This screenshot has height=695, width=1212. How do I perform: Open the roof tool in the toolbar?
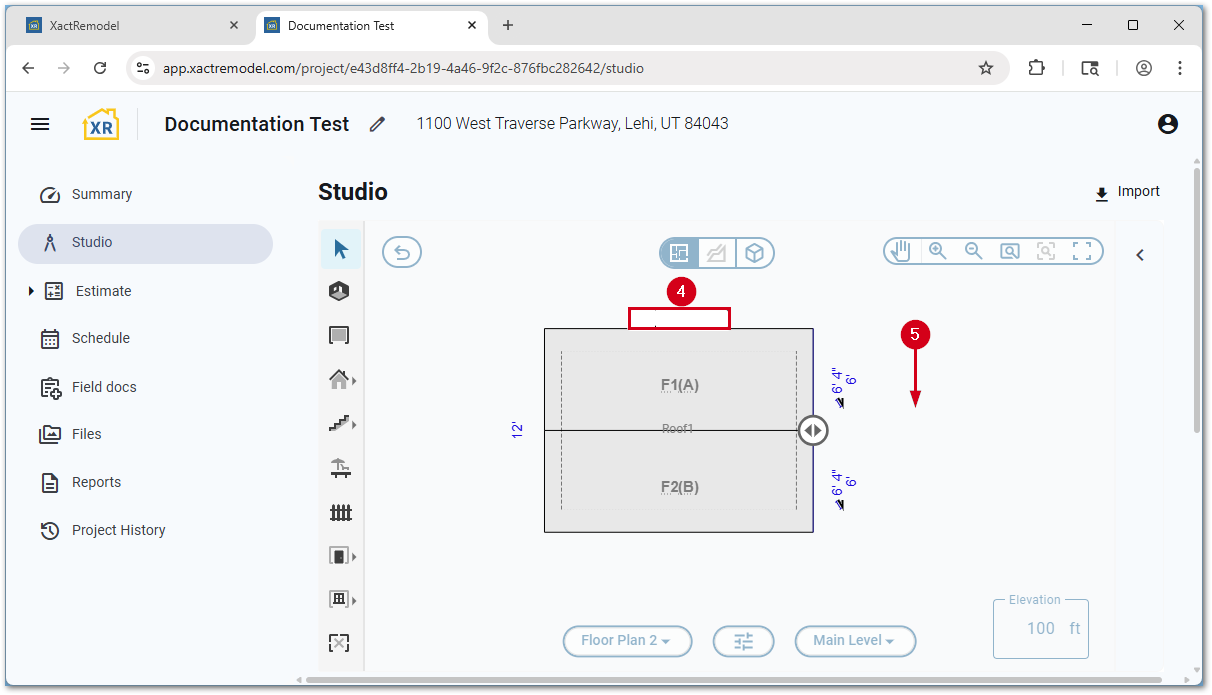point(340,379)
